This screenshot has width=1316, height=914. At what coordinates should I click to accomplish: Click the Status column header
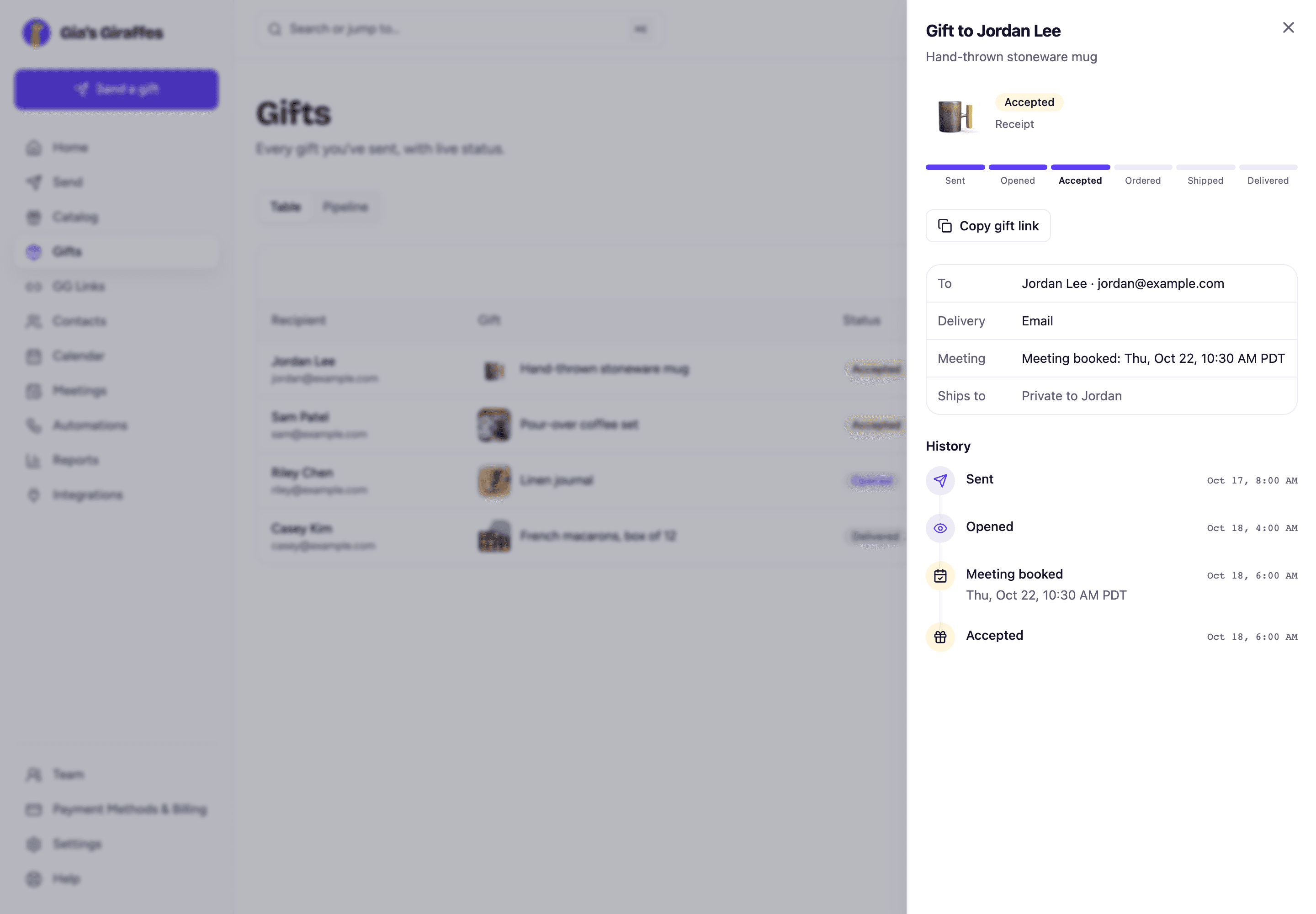[x=861, y=320]
